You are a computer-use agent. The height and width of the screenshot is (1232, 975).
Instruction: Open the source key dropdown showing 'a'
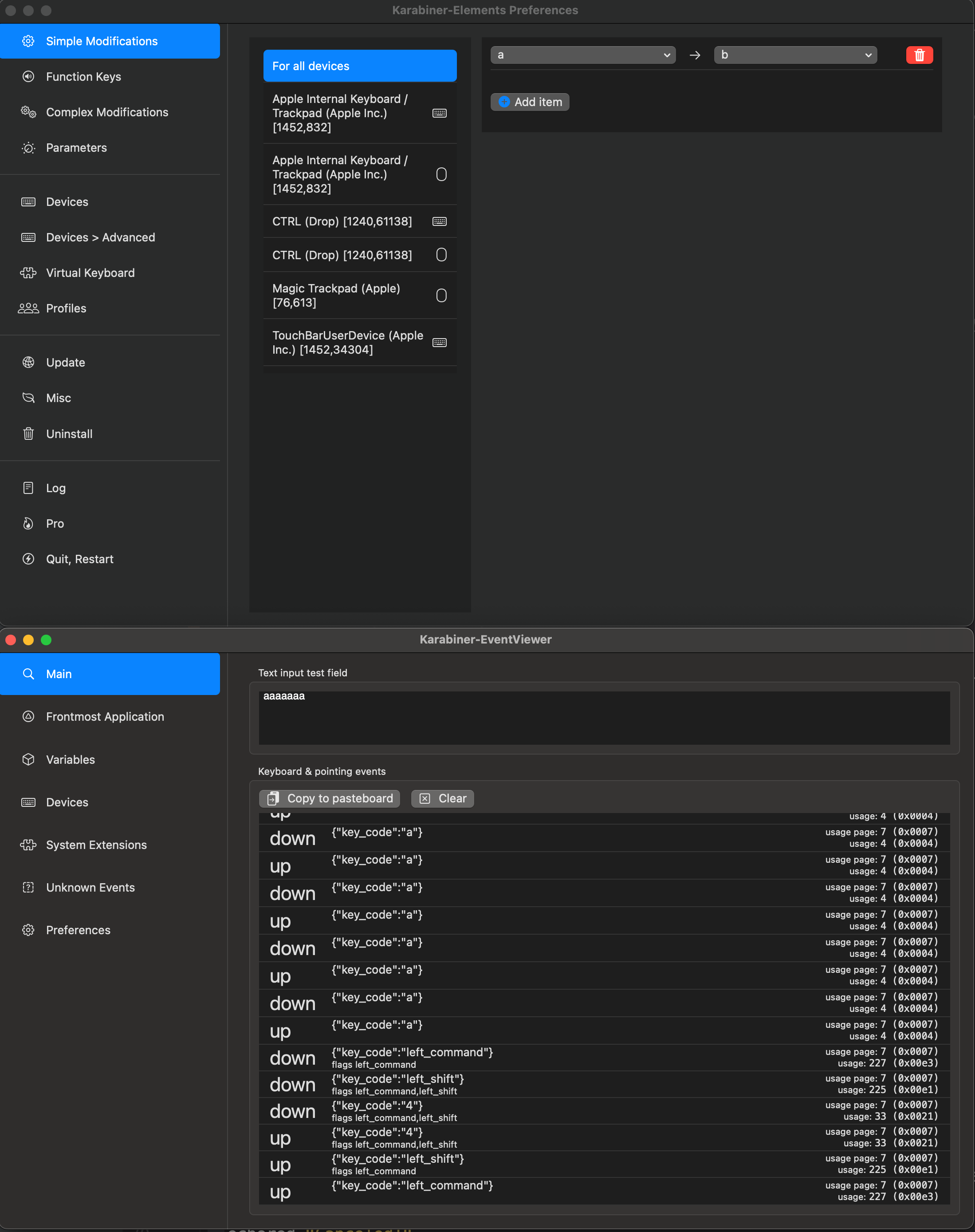point(583,55)
